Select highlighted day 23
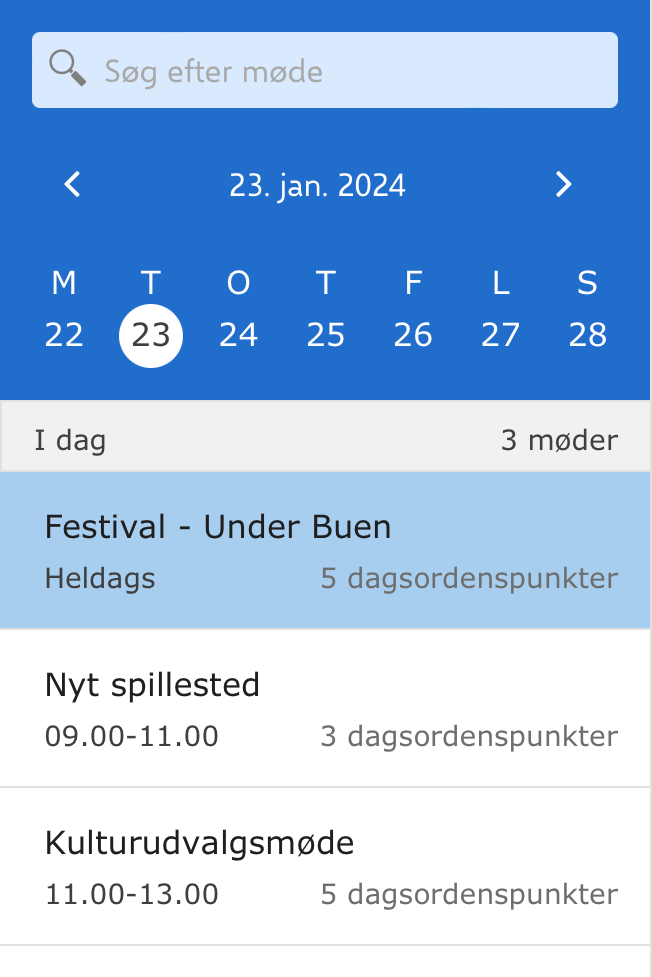The width and height of the screenshot is (652, 977). click(151, 334)
